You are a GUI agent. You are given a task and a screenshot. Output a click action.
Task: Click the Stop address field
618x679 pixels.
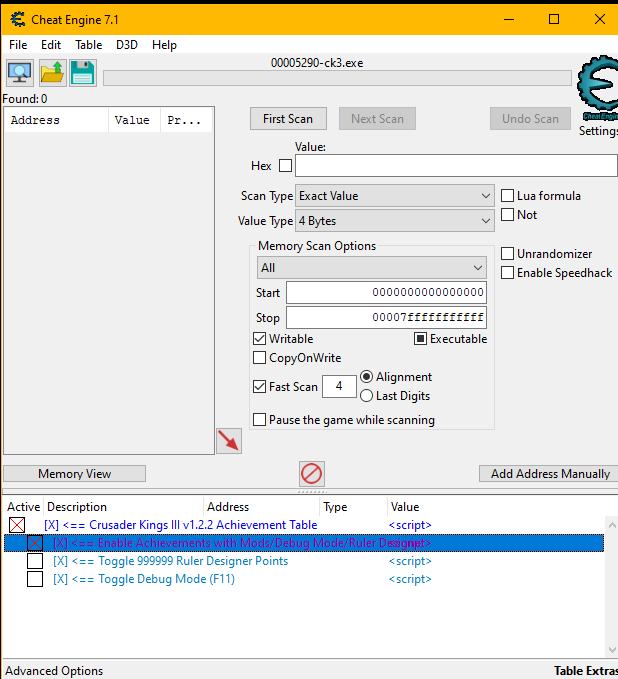386,318
